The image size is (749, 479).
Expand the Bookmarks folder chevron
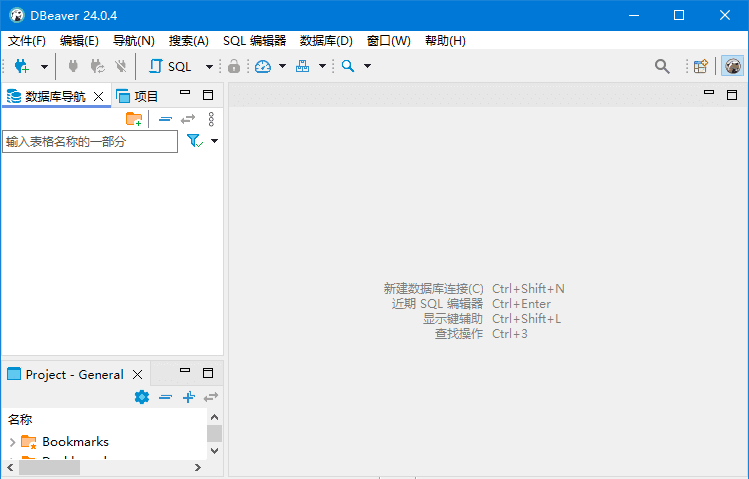(12, 442)
